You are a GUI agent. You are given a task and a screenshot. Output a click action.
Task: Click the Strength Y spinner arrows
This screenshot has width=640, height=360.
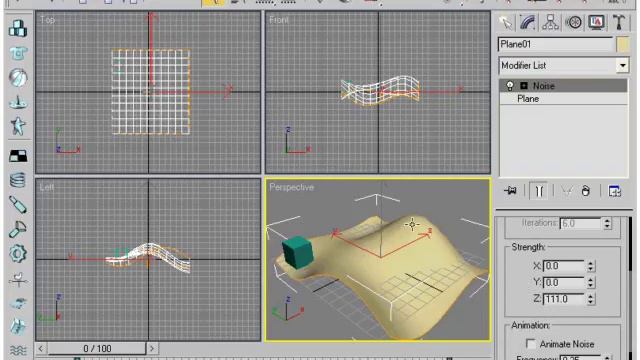(591, 282)
